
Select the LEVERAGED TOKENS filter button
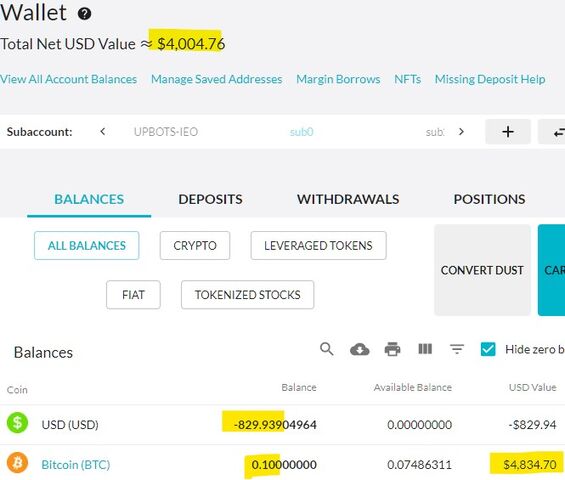click(x=319, y=245)
